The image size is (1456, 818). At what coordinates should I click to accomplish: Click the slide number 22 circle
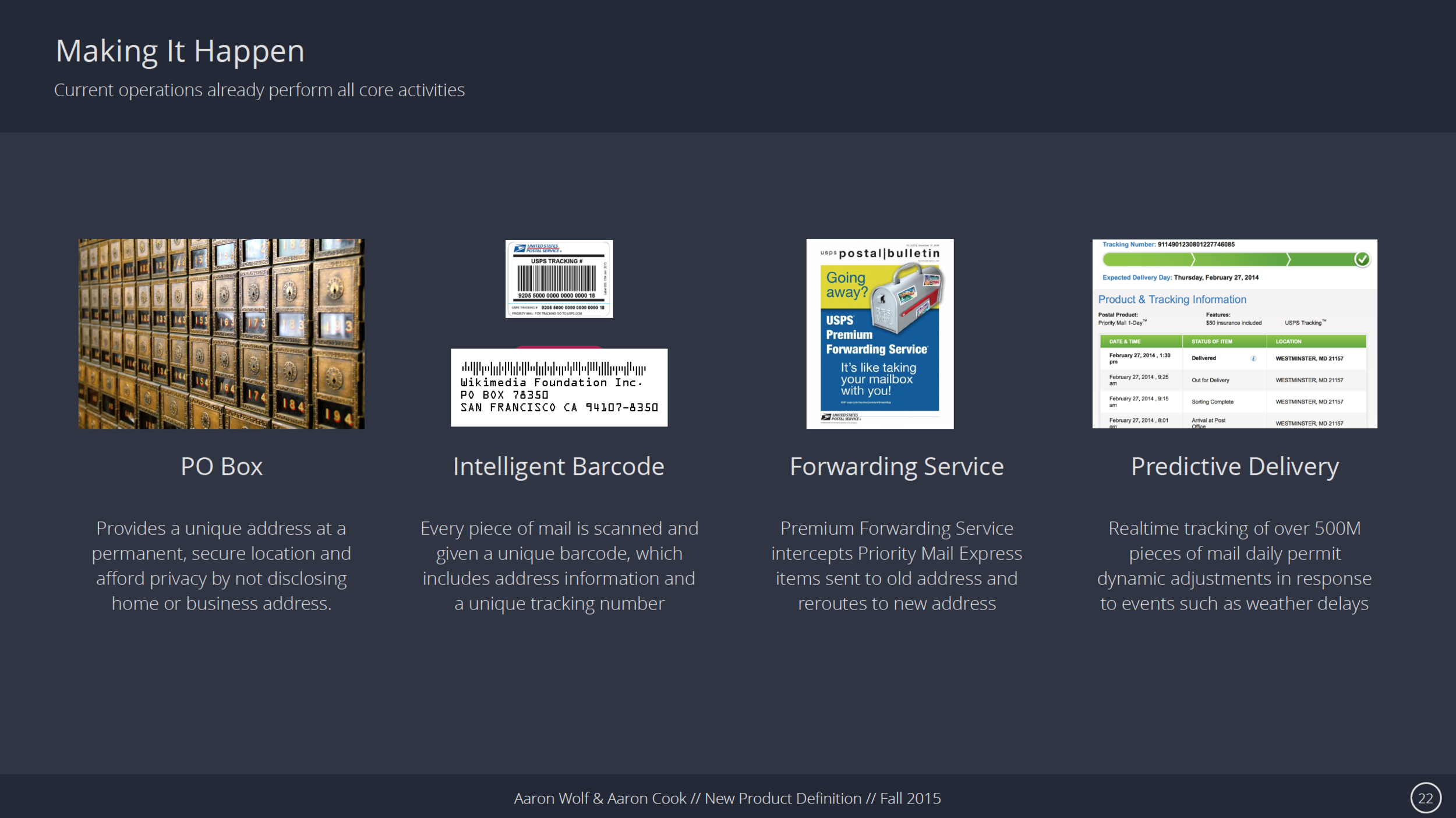[1426, 798]
